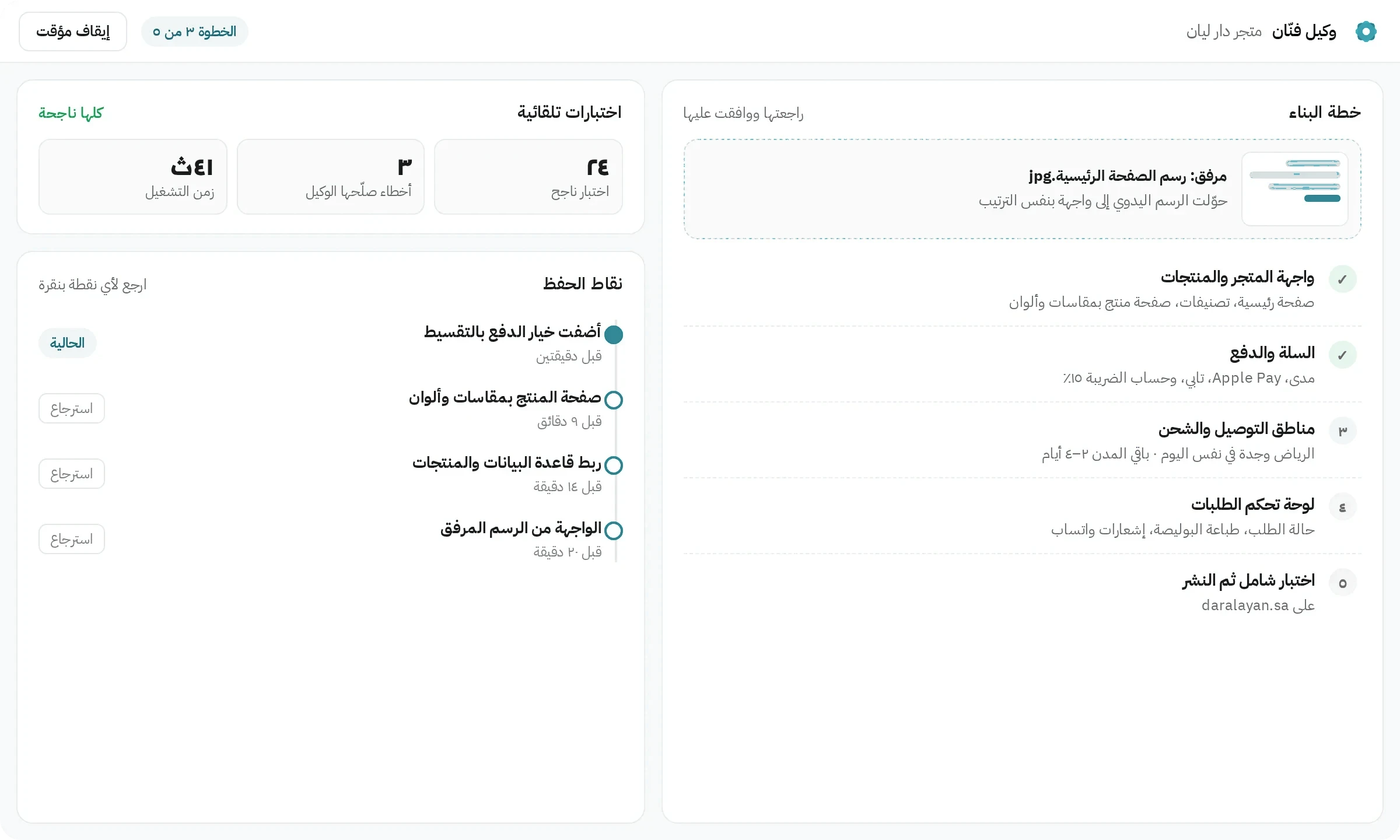Click step ٣ badge for مناطق التوصيل والشحن
The height and width of the screenshot is (840, 1400).
click(x=1342, y=430)
